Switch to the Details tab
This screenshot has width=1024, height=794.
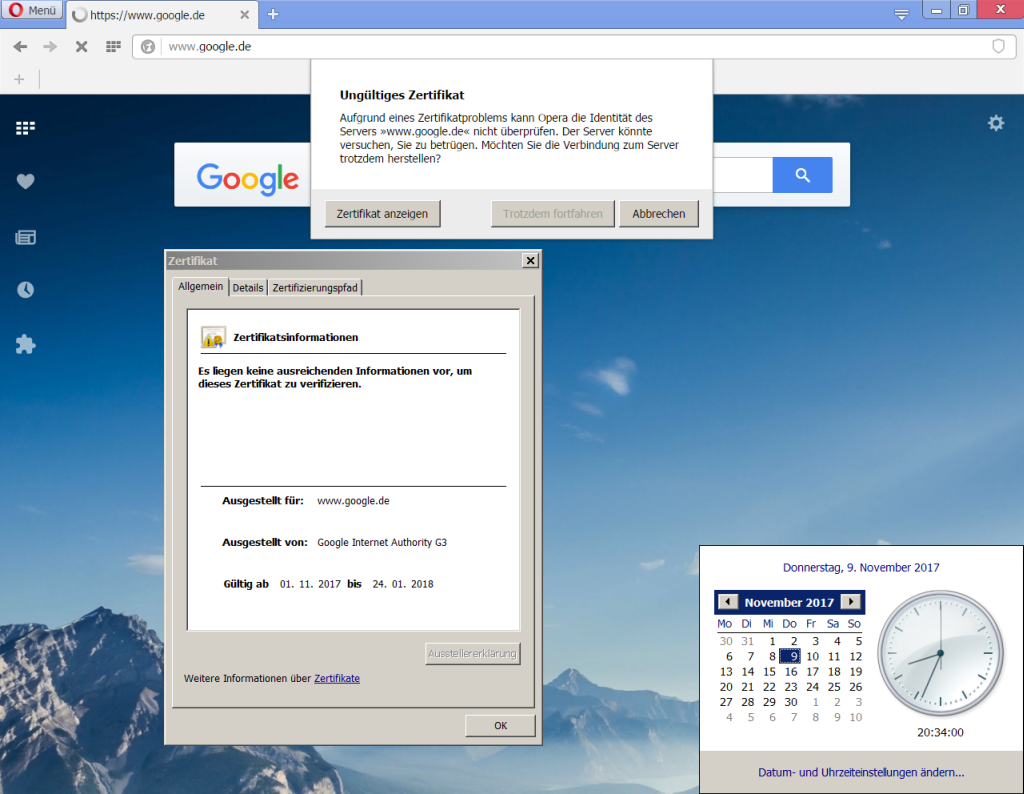click(248, 288)
